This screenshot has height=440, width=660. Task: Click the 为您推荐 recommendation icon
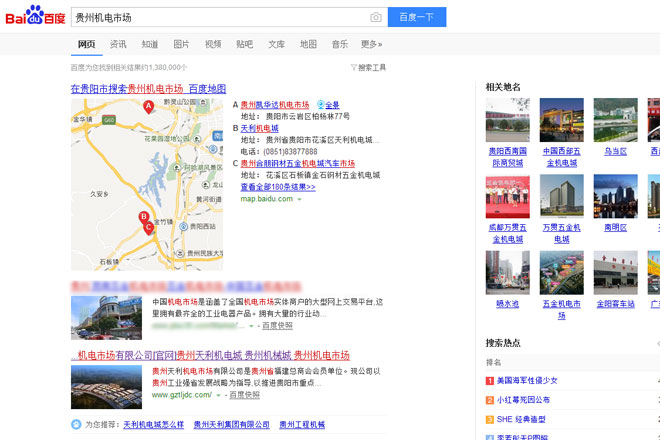click(x=76, y=424)
